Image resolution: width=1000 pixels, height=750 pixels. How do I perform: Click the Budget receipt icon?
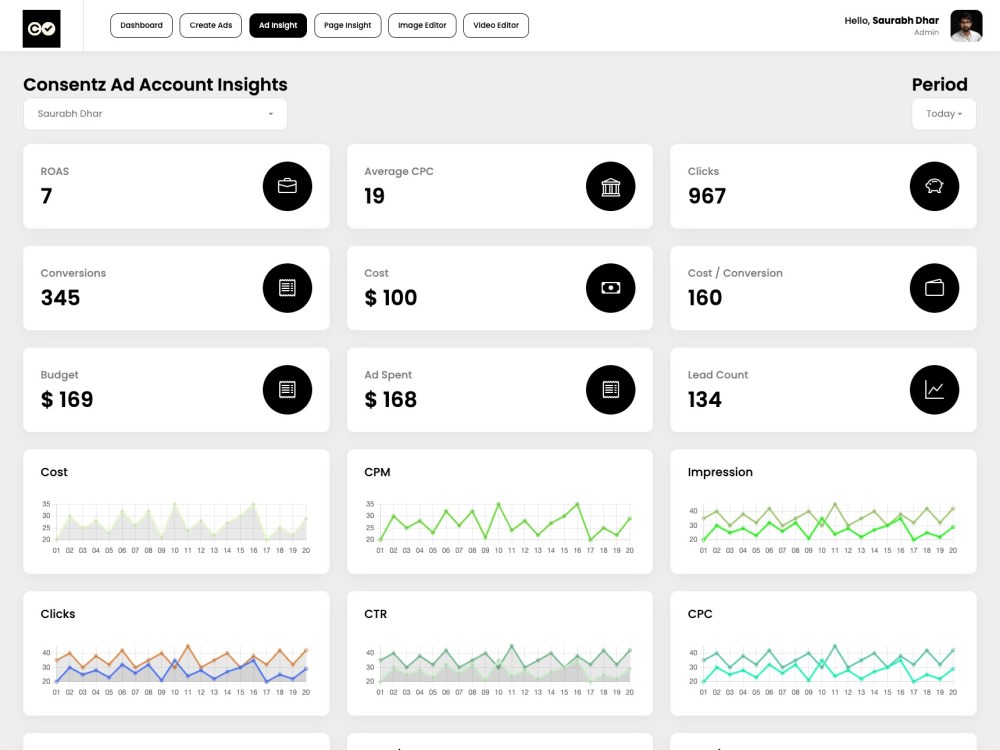287,390
